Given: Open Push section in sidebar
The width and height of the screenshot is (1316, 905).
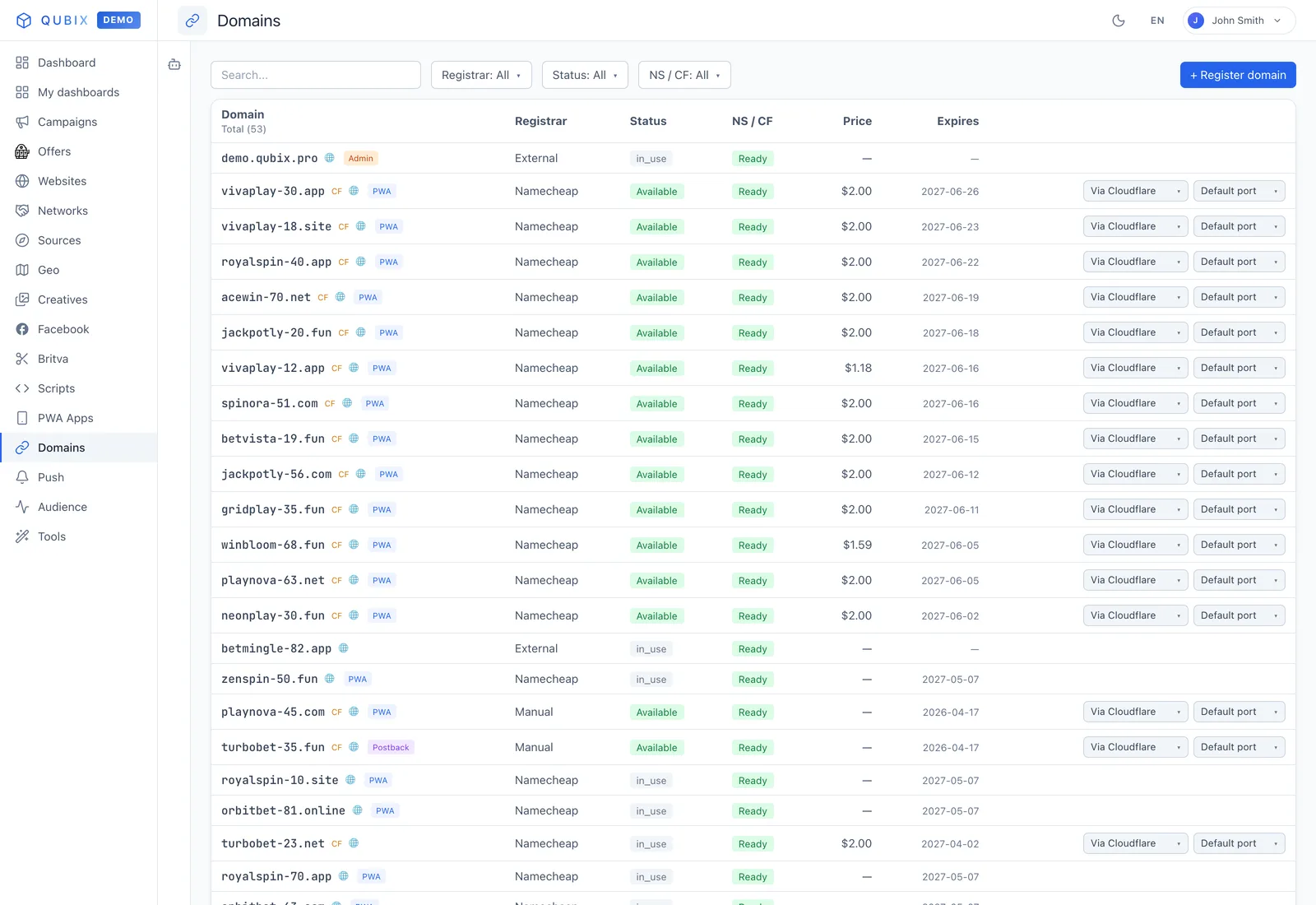Looking at the screenshot, I should [x=78, y=477].
